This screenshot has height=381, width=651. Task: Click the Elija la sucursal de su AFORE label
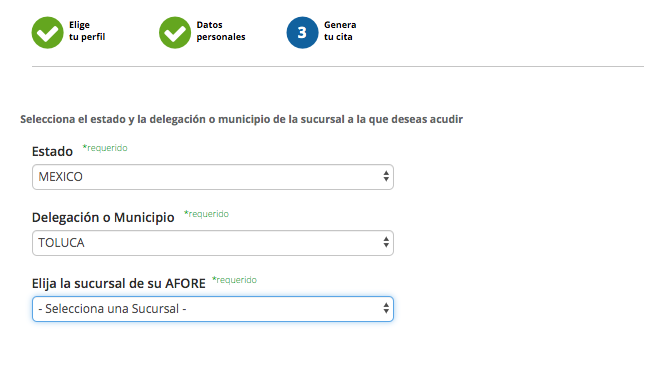[x=119, y=283]
